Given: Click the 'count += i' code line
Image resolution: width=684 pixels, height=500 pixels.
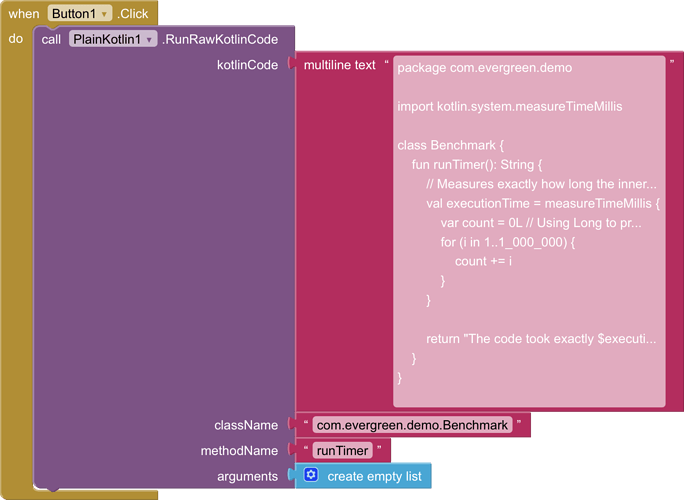Looking at the screenshot, I should (x=483, y=261).
